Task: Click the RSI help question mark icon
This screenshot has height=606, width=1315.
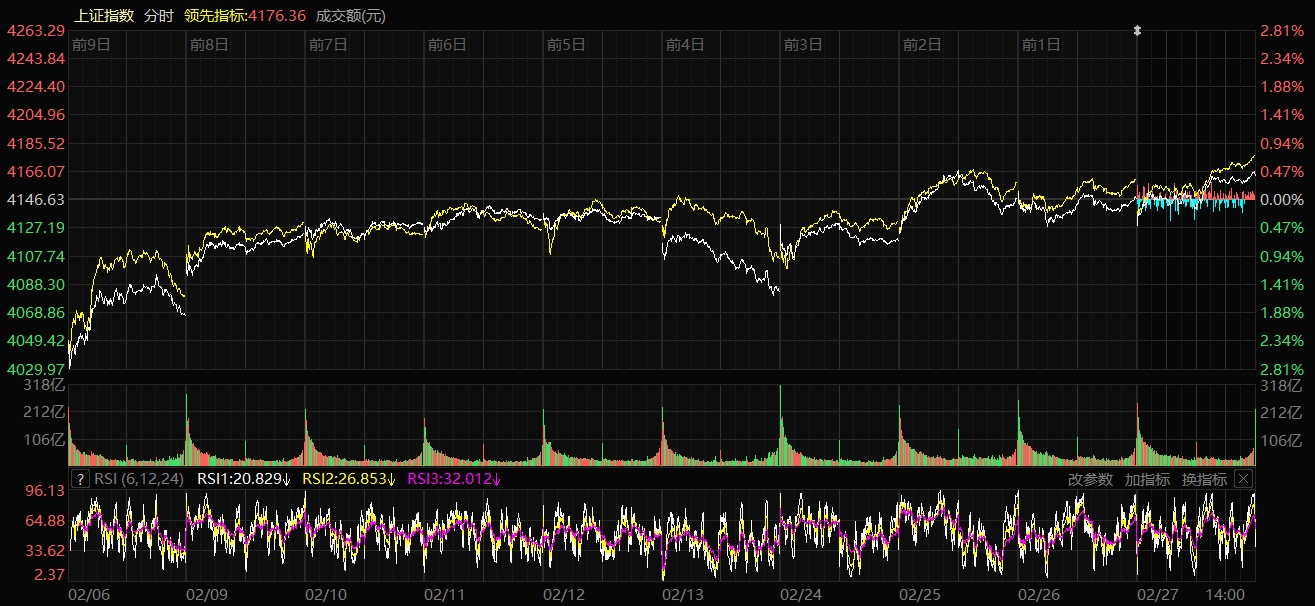Action: [x=80, y=479]
